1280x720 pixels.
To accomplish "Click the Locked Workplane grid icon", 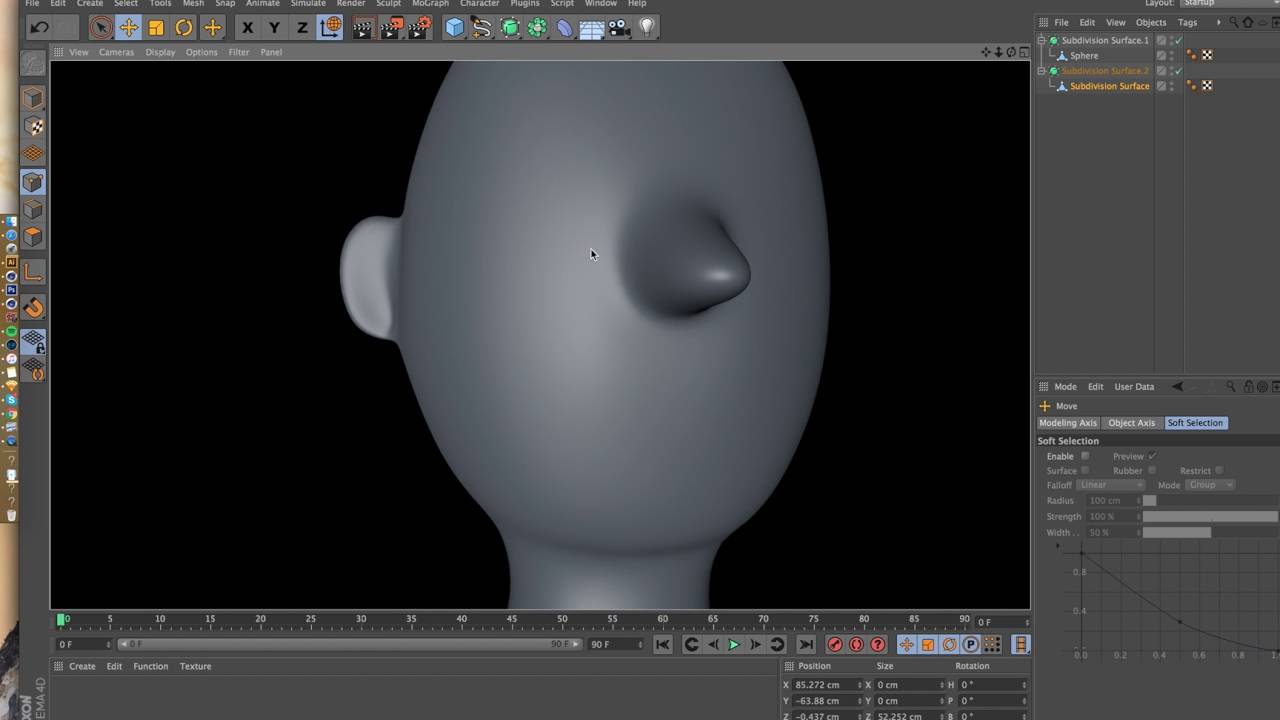I will (x=33, y=341).
